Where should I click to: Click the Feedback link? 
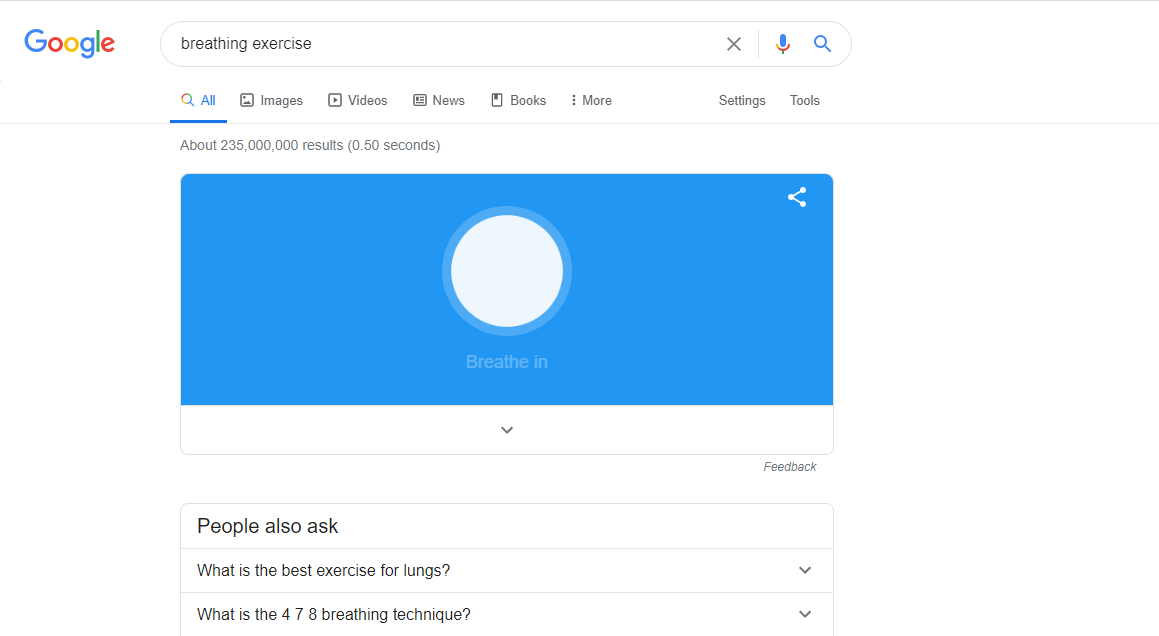coord(790,467)
